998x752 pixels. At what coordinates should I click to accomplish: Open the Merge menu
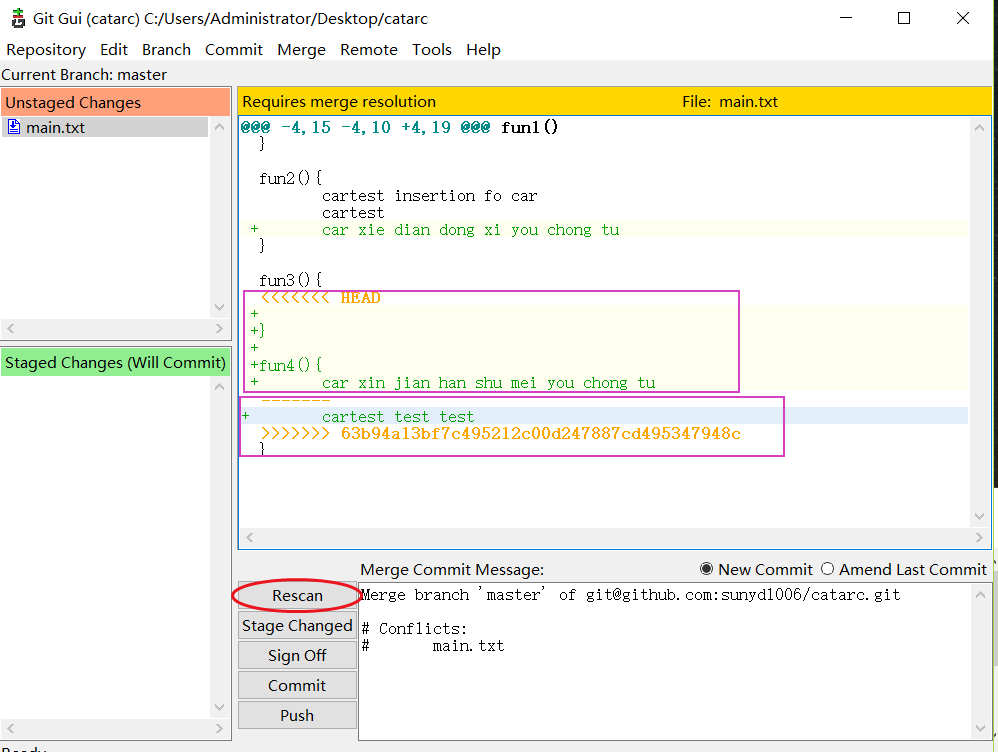[x=301, y=49]
